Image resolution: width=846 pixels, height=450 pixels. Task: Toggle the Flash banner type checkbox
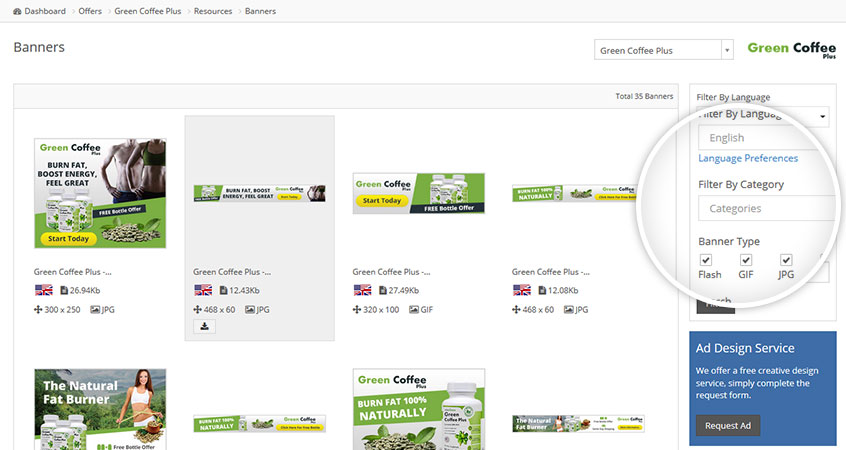coord(706,260)
